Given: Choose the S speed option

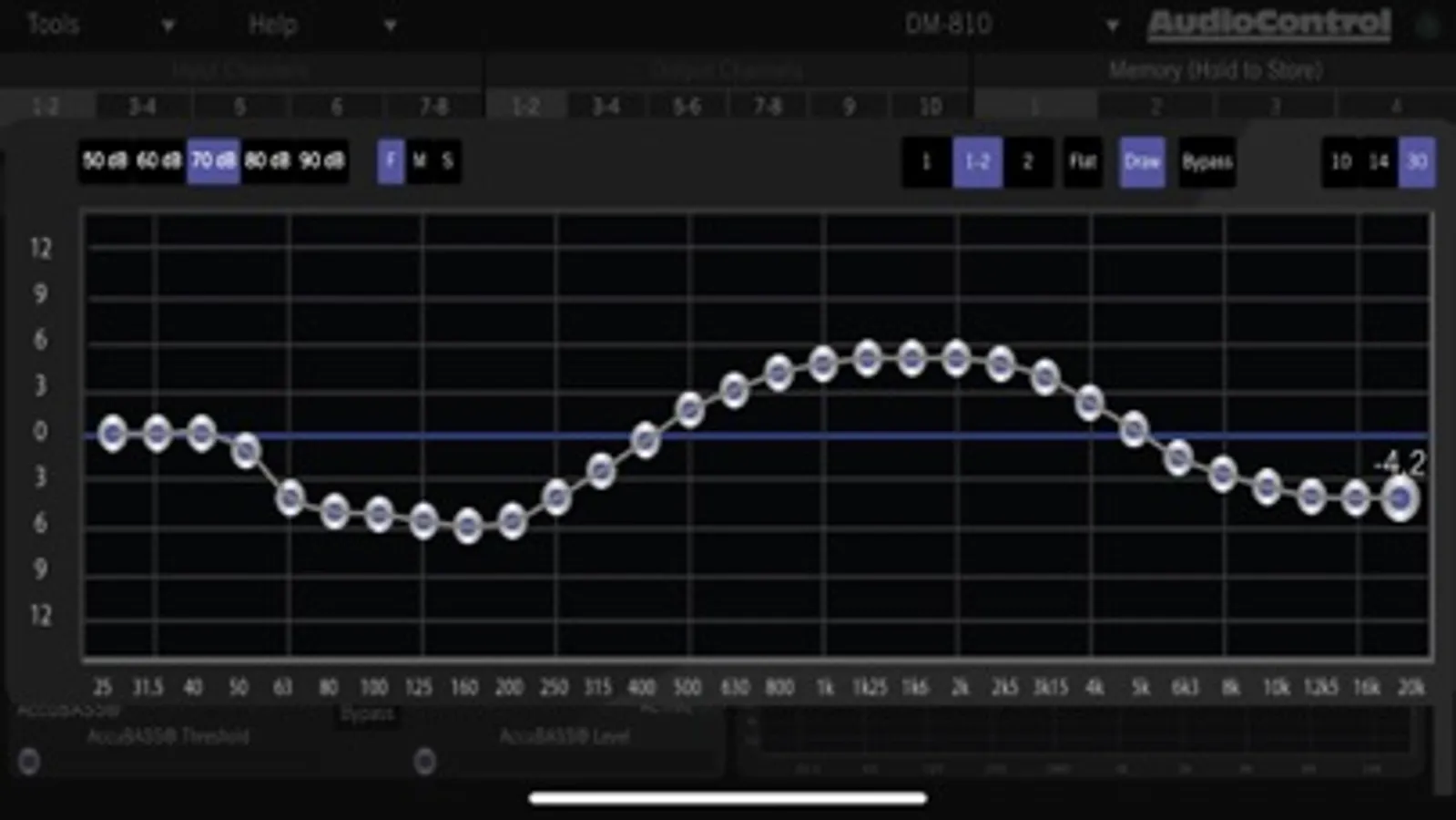Looking at the screenshot, I should coord(447,161).
